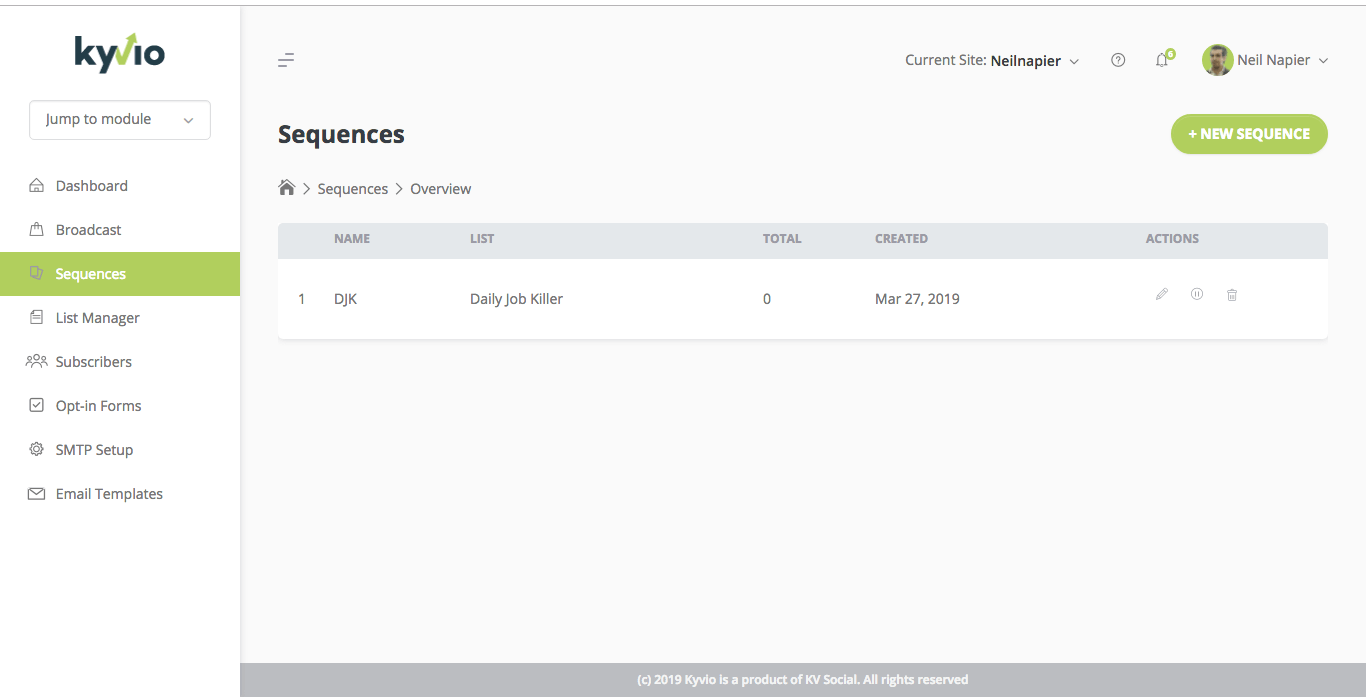The width and height of the screenshot is (1366, 697).
Task: Click the Subscribers people icon
Action: point(37,361)
